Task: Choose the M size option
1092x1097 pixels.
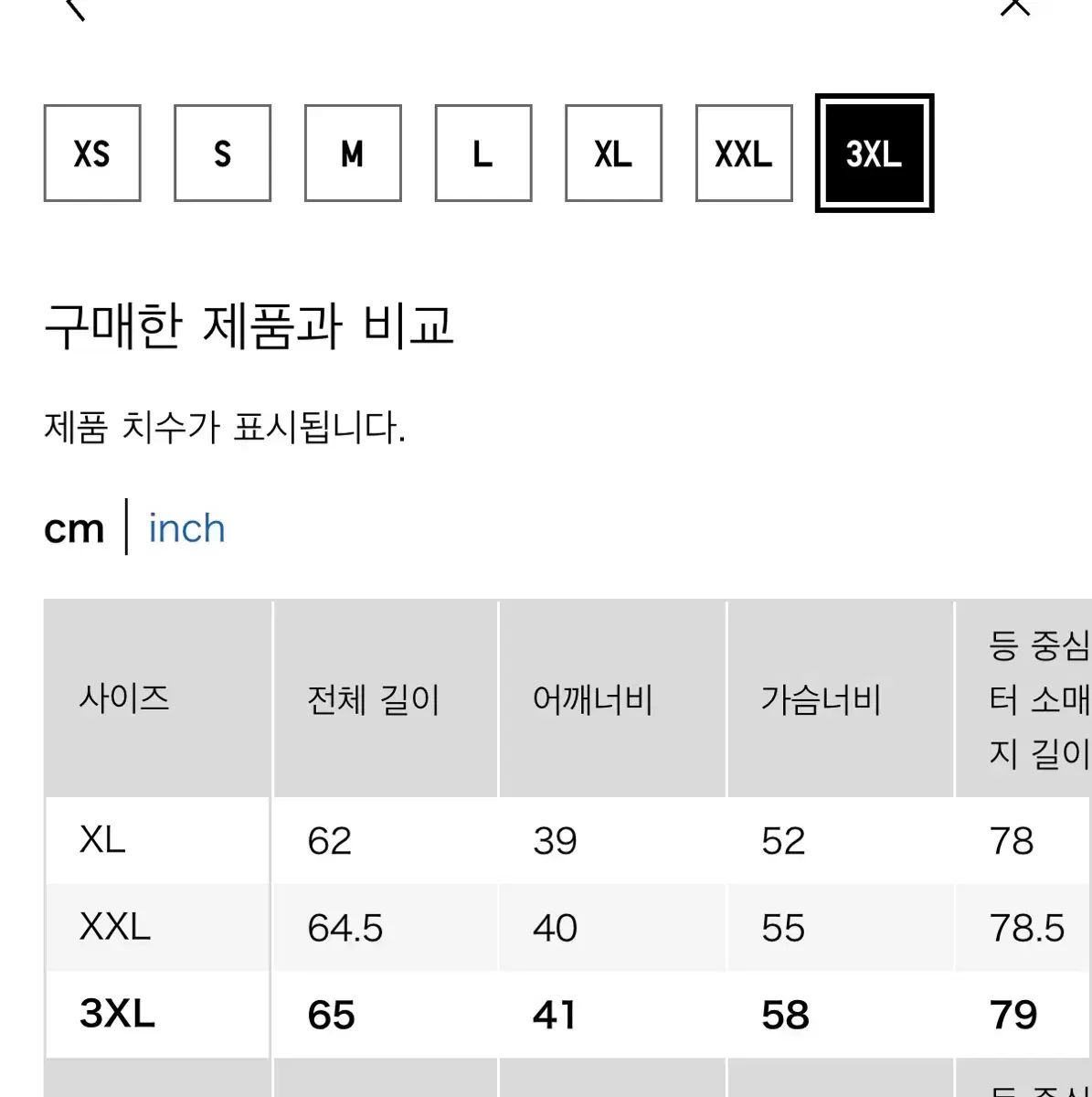Action: [353, 154]
